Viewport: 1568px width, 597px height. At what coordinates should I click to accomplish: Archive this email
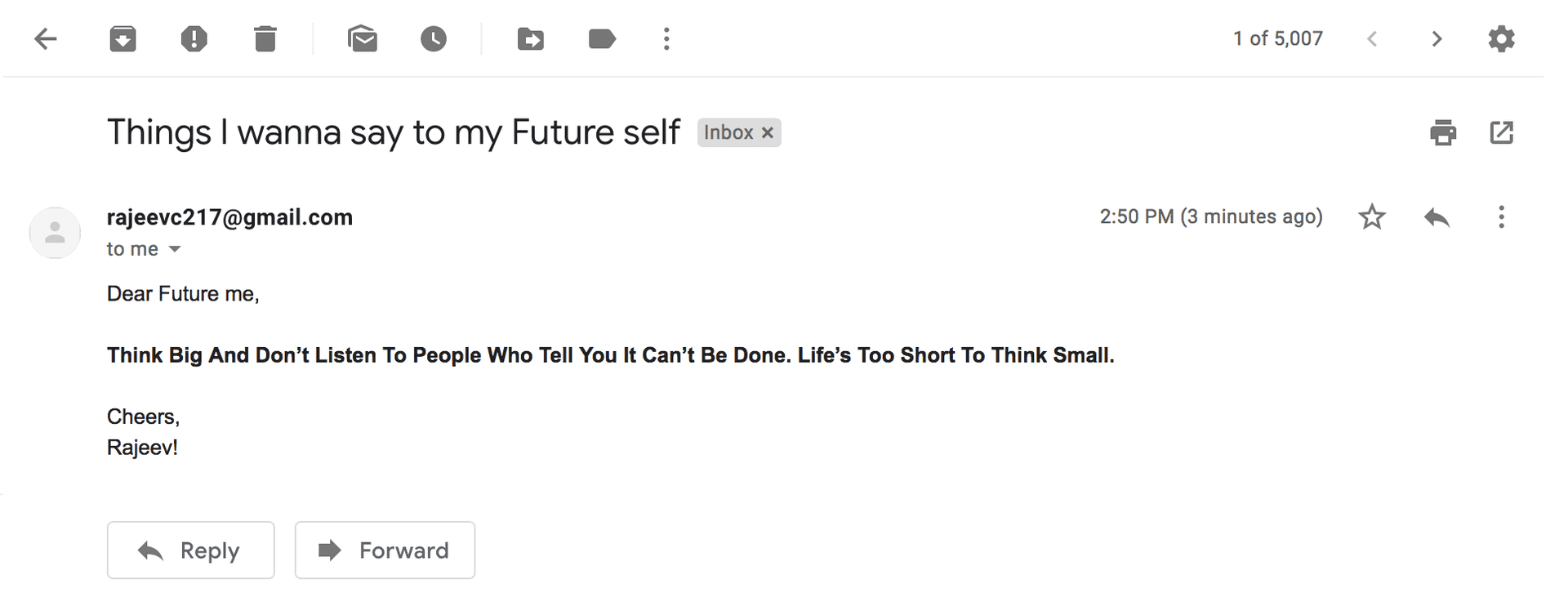click(x=122, y=38)
